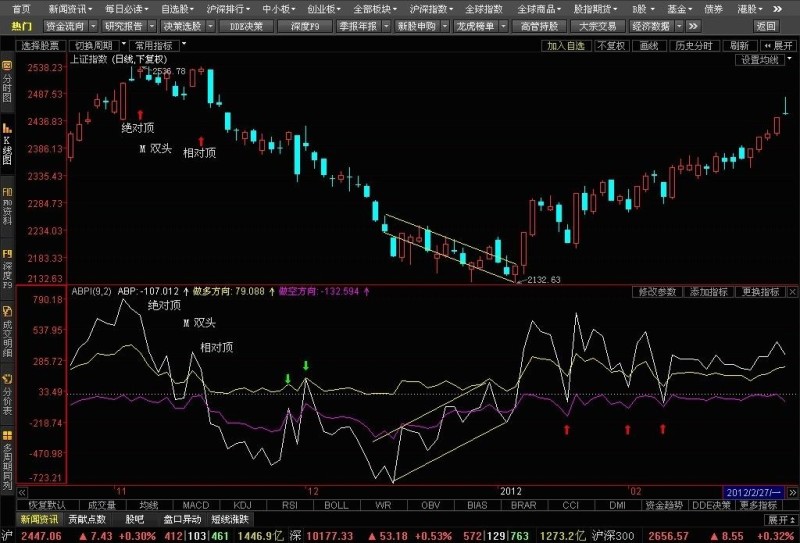The height and width of the screenshot is (543, 800).
Task: Open the 全球指数 menu item
Action: click(484, 9)
